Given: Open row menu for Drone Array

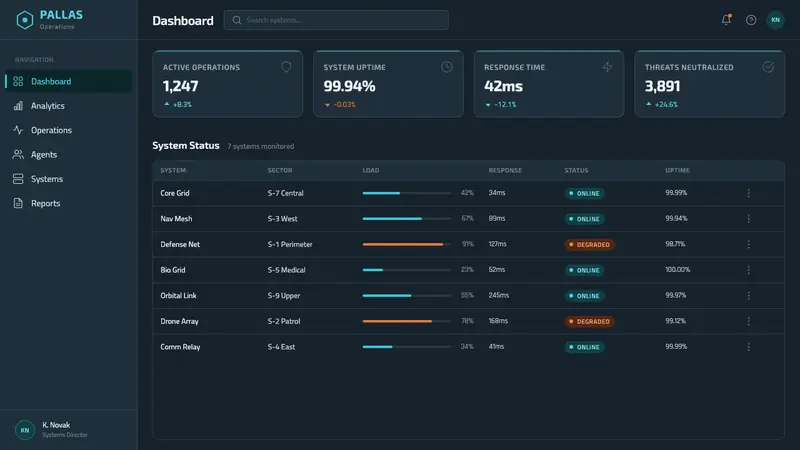Looking at the screenshot, I should click(x=748, y=321).
